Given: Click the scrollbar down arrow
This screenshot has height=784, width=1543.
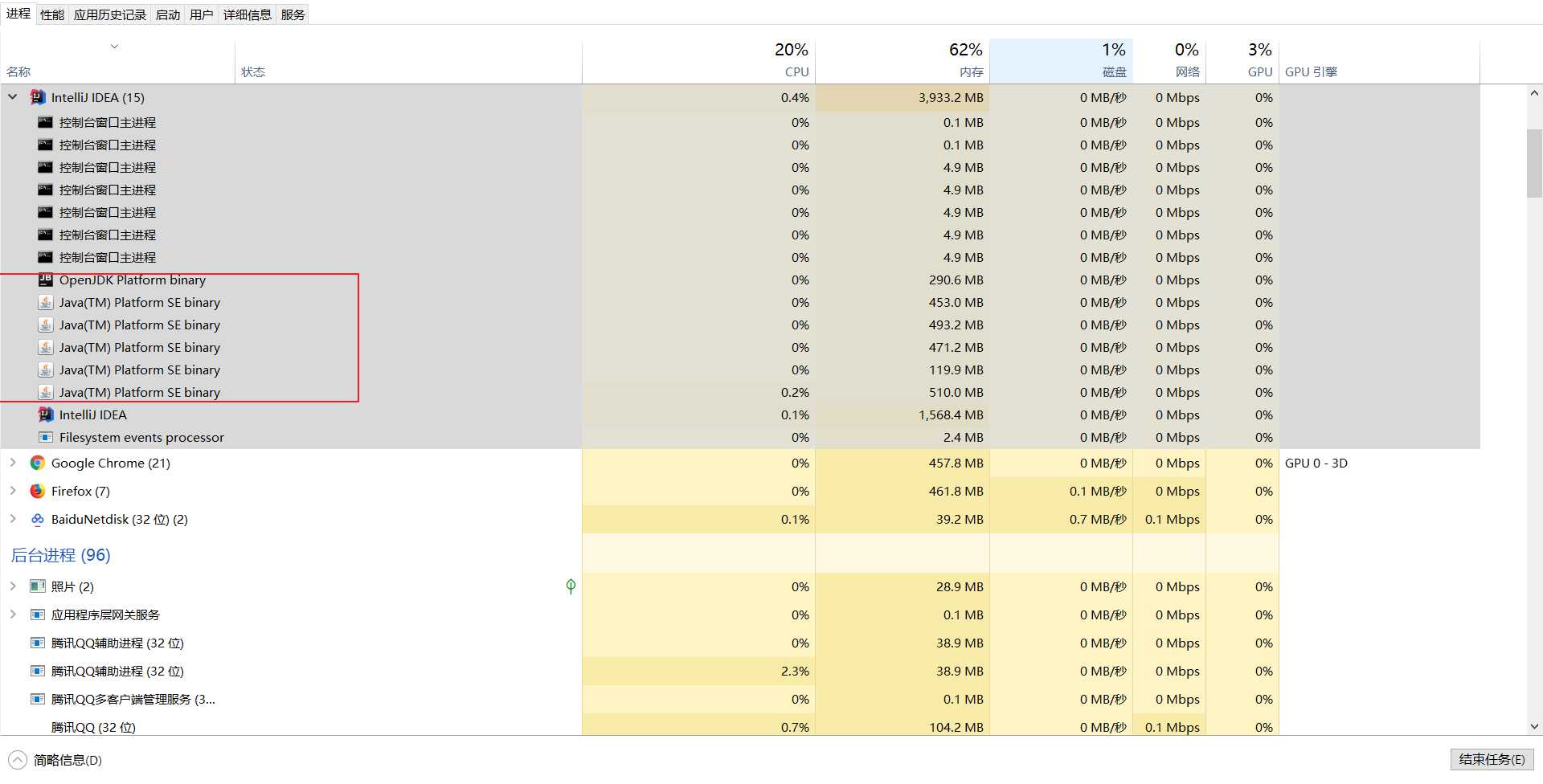Looking at the screenshot, I should tap(1534, 726).
